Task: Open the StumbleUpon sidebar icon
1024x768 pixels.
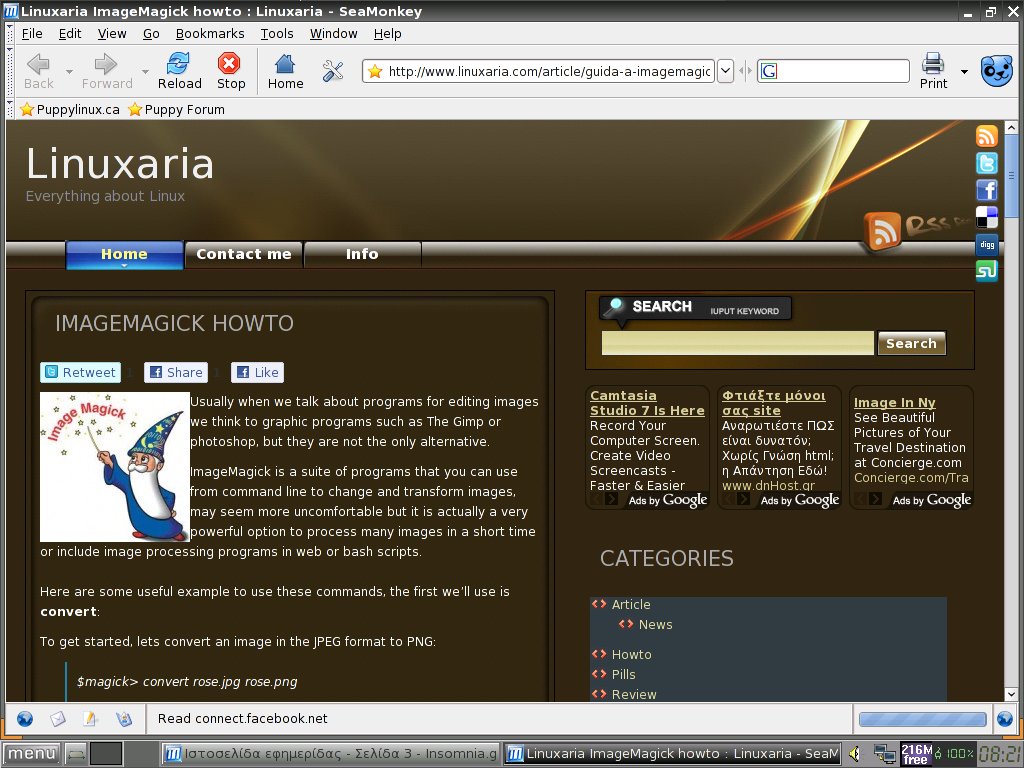Action: 987,270
